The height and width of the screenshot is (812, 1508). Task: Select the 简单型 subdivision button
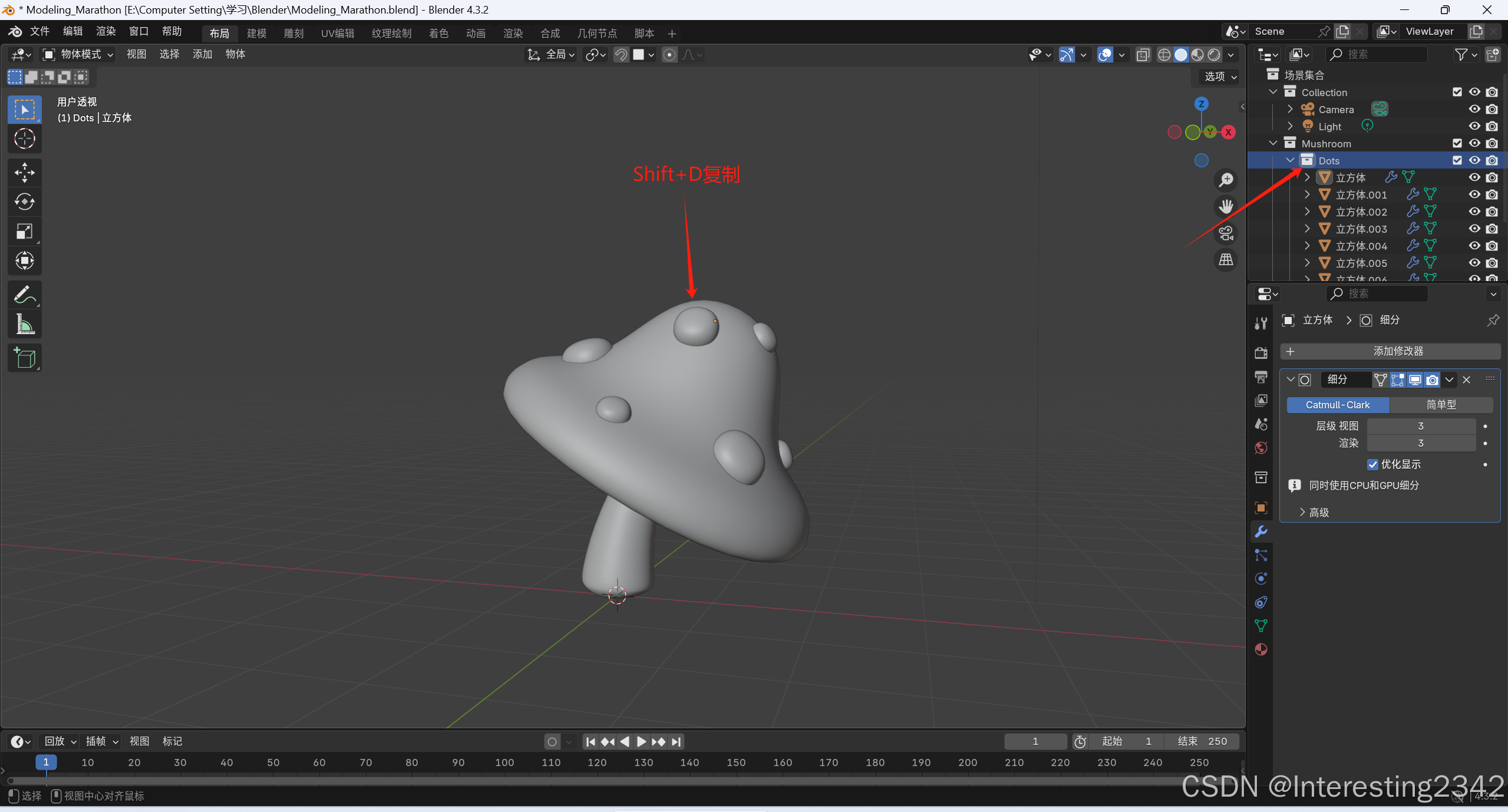(1440, 405)
